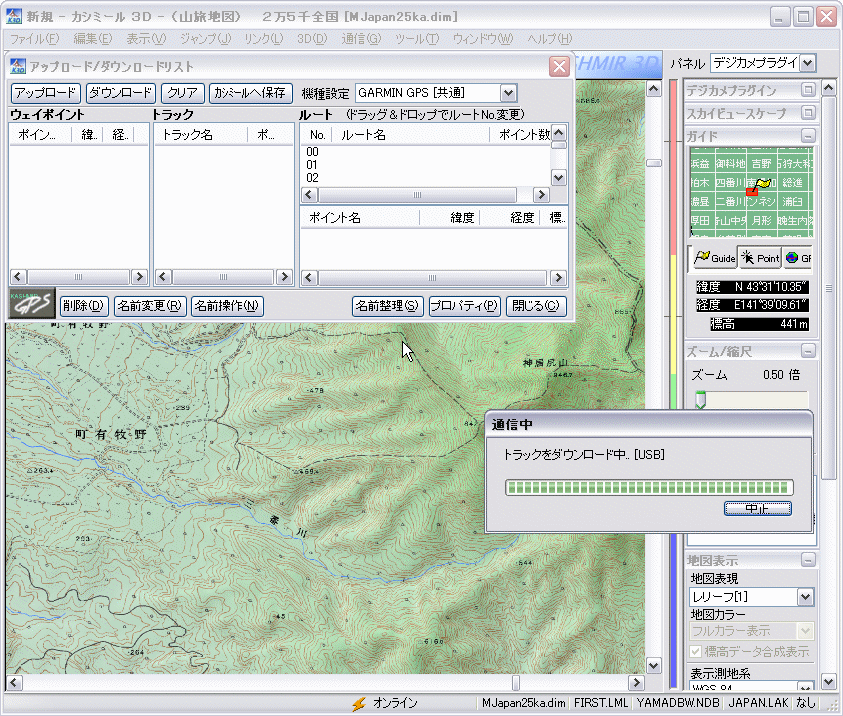
Task: Open the 機種設定 GARMIN GPS dropdown
Action: (x=509, y=93)
